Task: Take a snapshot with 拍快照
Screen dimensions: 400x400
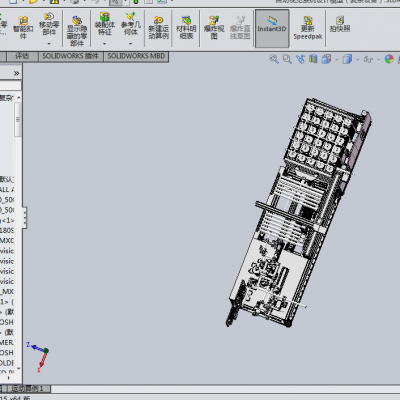Action: [x=340, y=25]
